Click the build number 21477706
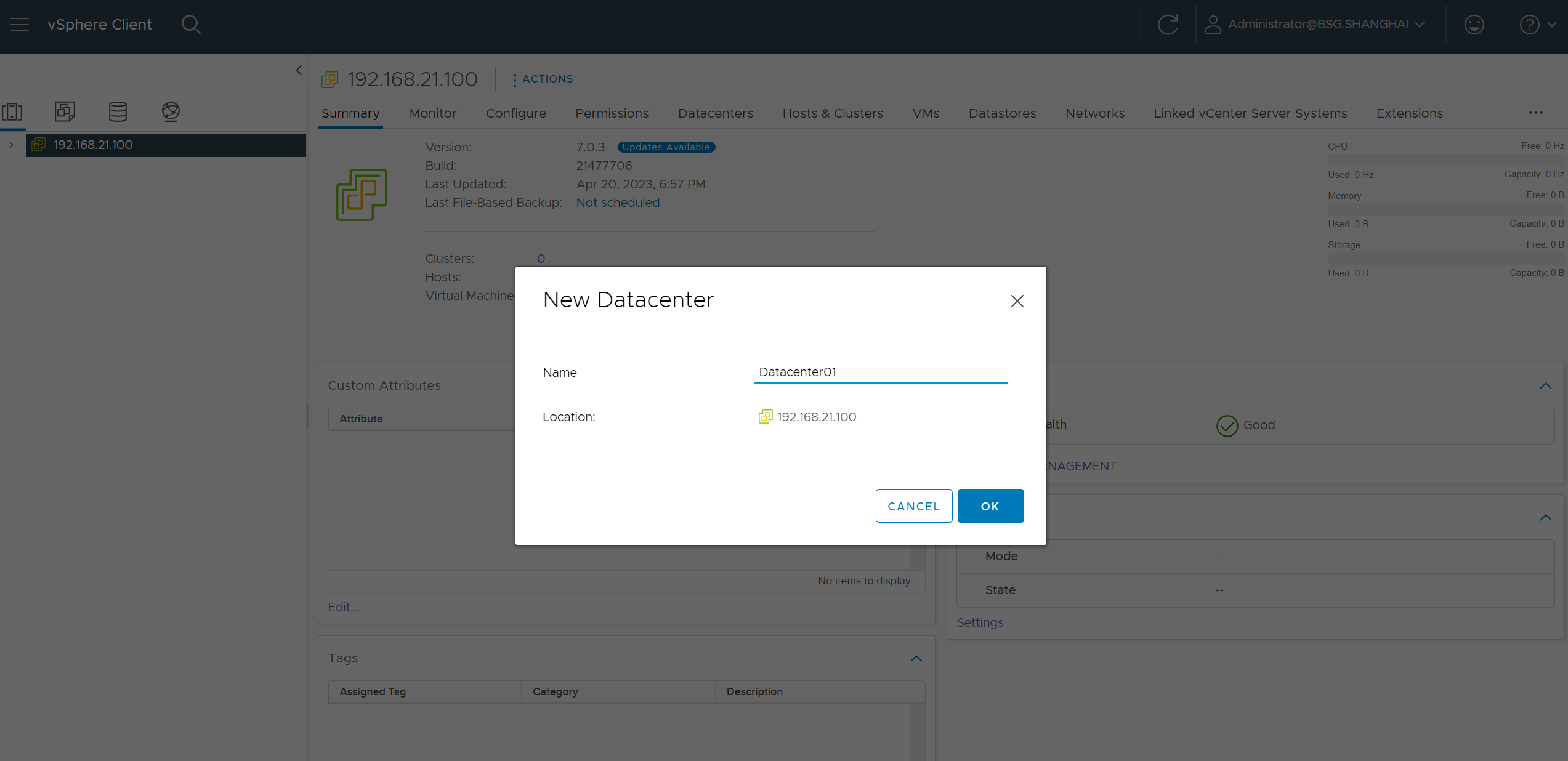Screen dimensions: 1568x761 (604, 166)
